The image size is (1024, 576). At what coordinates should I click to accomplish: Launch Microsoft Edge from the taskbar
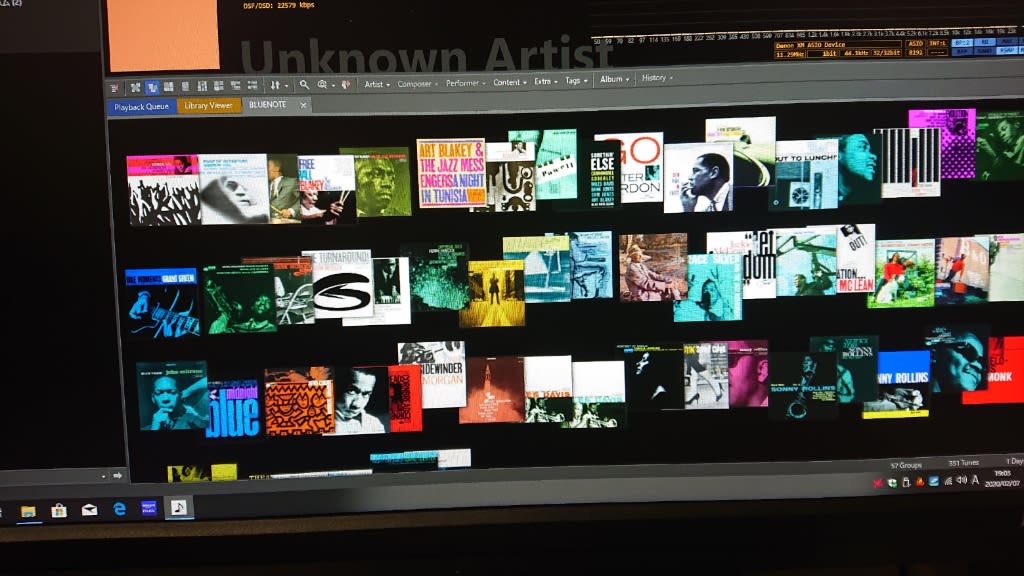point(120,509)
